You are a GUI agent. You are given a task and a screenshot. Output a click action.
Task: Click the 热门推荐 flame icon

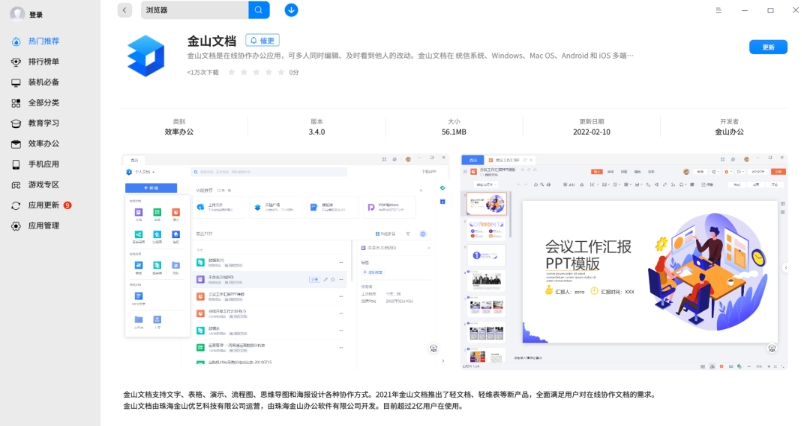tap(16, 41)
